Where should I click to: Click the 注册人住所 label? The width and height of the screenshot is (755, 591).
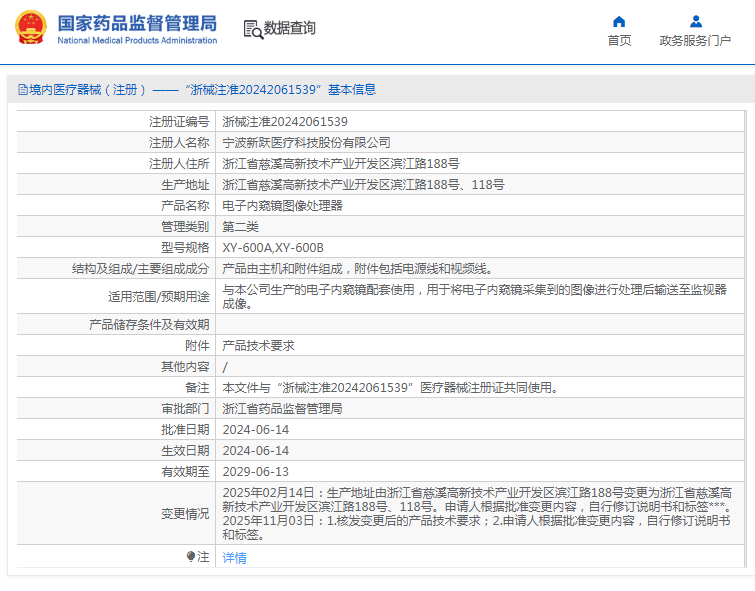(x=179, y=164)
